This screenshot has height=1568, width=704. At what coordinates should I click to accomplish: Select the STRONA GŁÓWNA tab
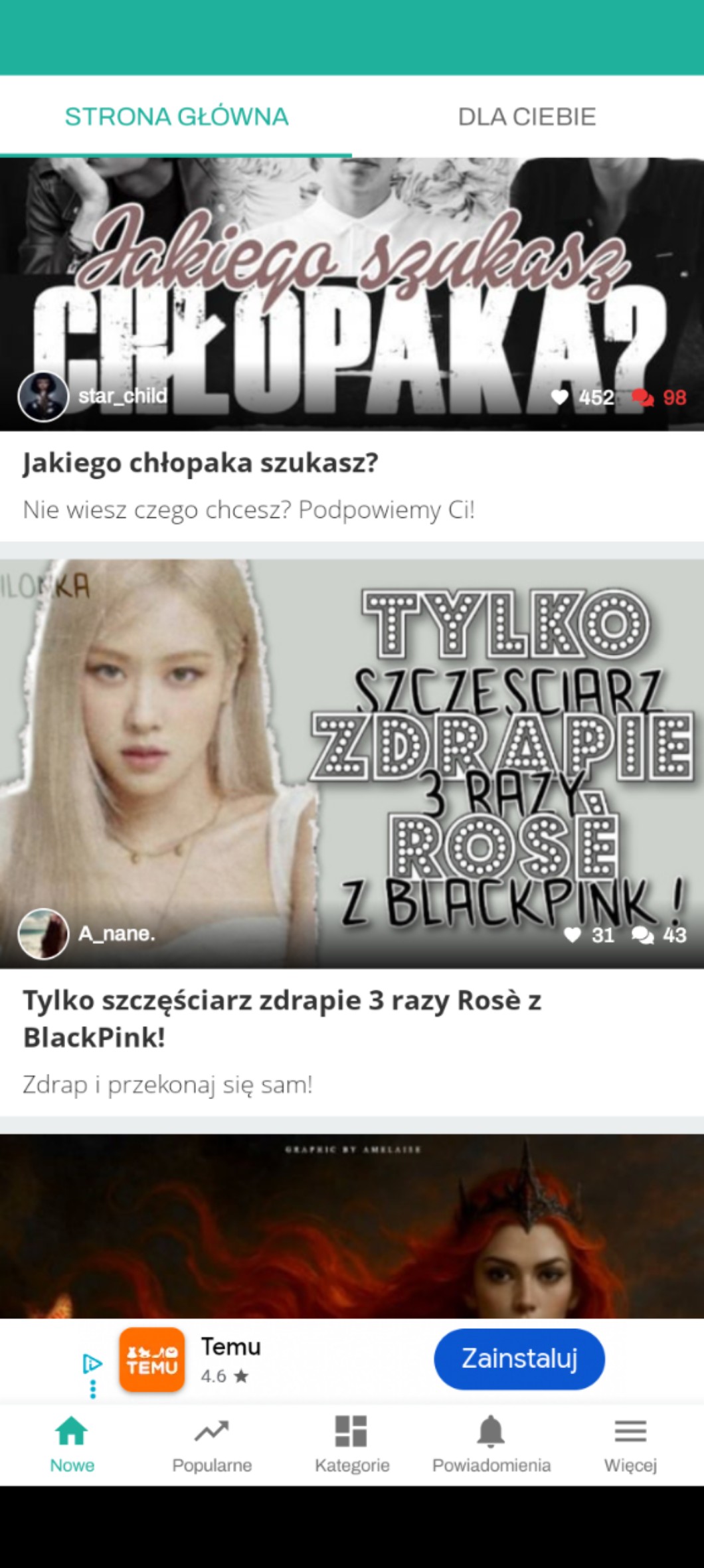click(177, 117)
